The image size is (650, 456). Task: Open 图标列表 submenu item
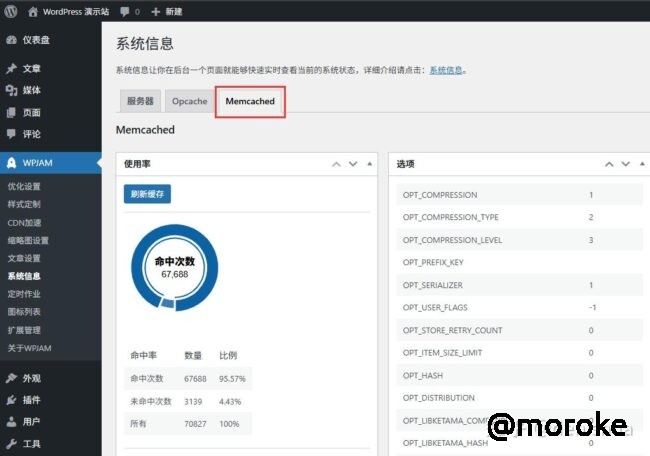(24, 312)
